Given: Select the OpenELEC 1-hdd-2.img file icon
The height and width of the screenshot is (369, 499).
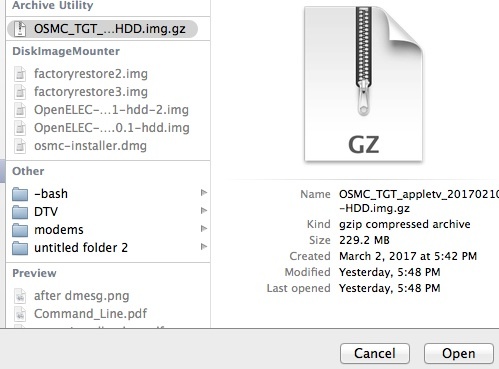Looking at the screenshot, I should tap(20, 110).
